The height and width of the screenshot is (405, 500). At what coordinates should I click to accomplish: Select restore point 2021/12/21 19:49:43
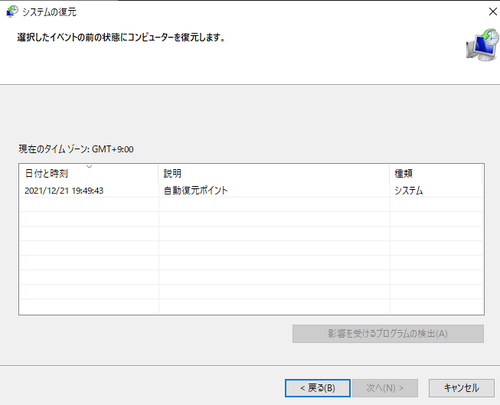pyautogui.click(x=251, y=191)
